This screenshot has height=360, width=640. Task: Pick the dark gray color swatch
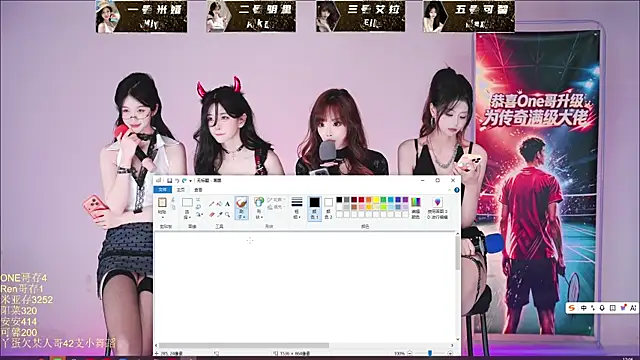347,200
